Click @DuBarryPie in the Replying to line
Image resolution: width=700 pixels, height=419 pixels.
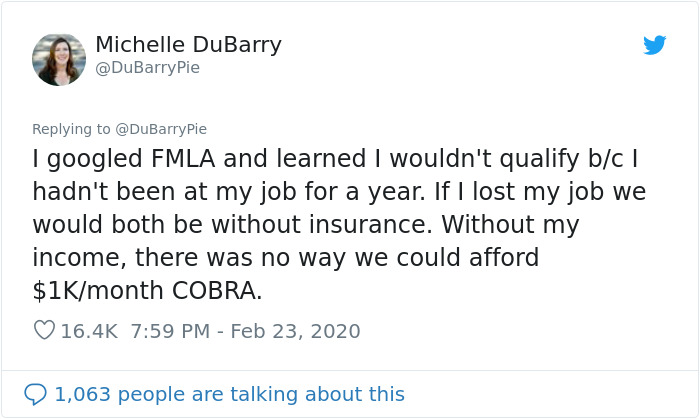161,129
